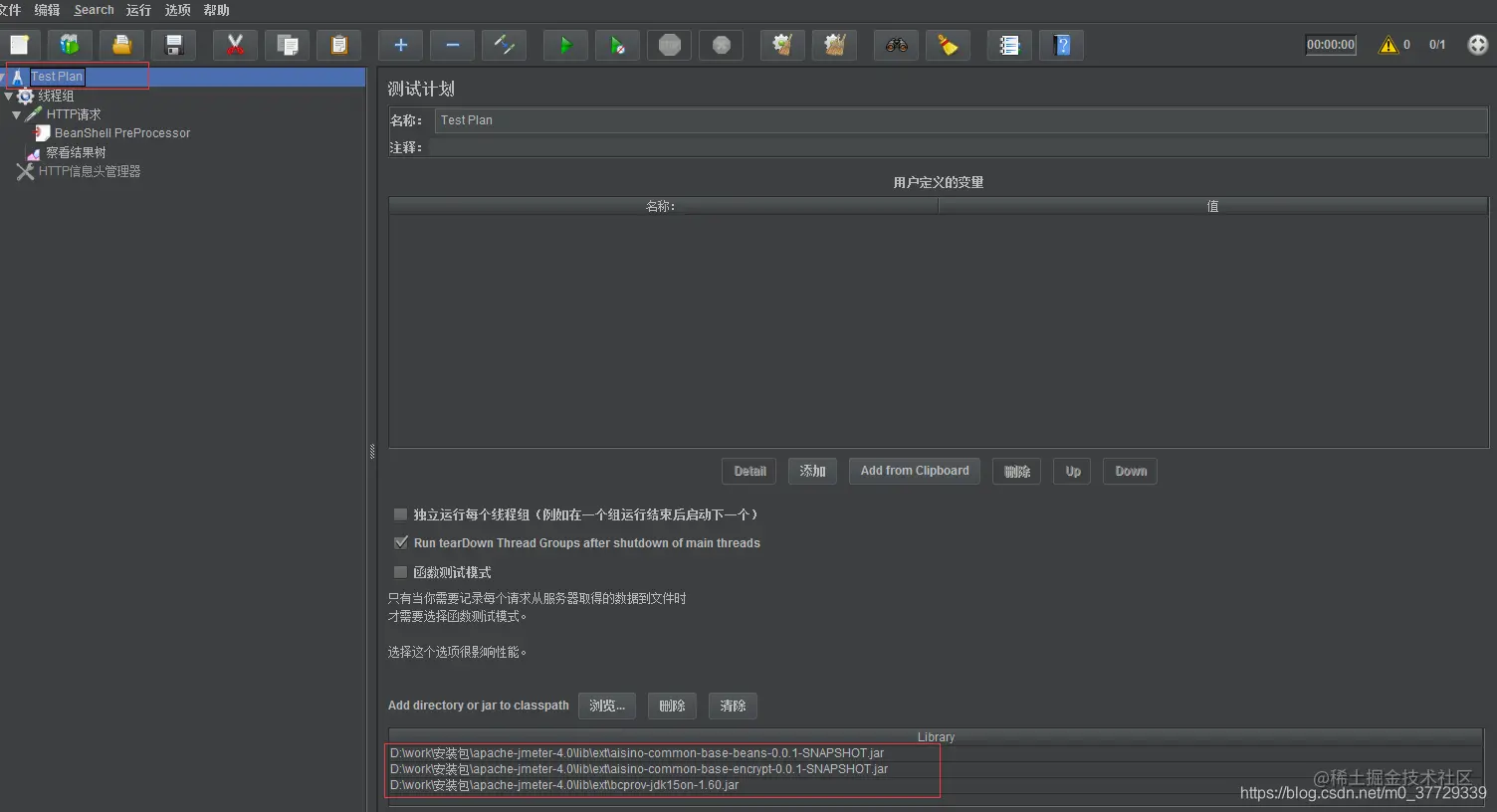Select the Test Plan tree node

[x=57, y=77]
